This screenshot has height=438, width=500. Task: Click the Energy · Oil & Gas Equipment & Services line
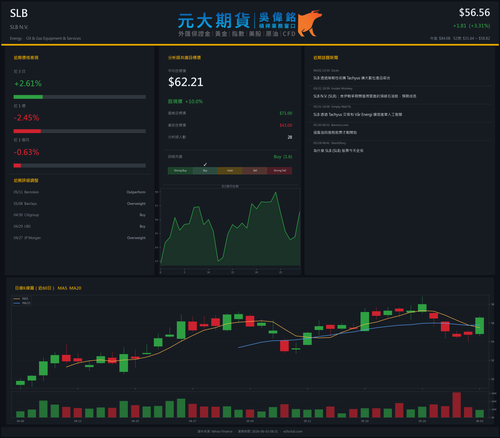coord(45,38)
